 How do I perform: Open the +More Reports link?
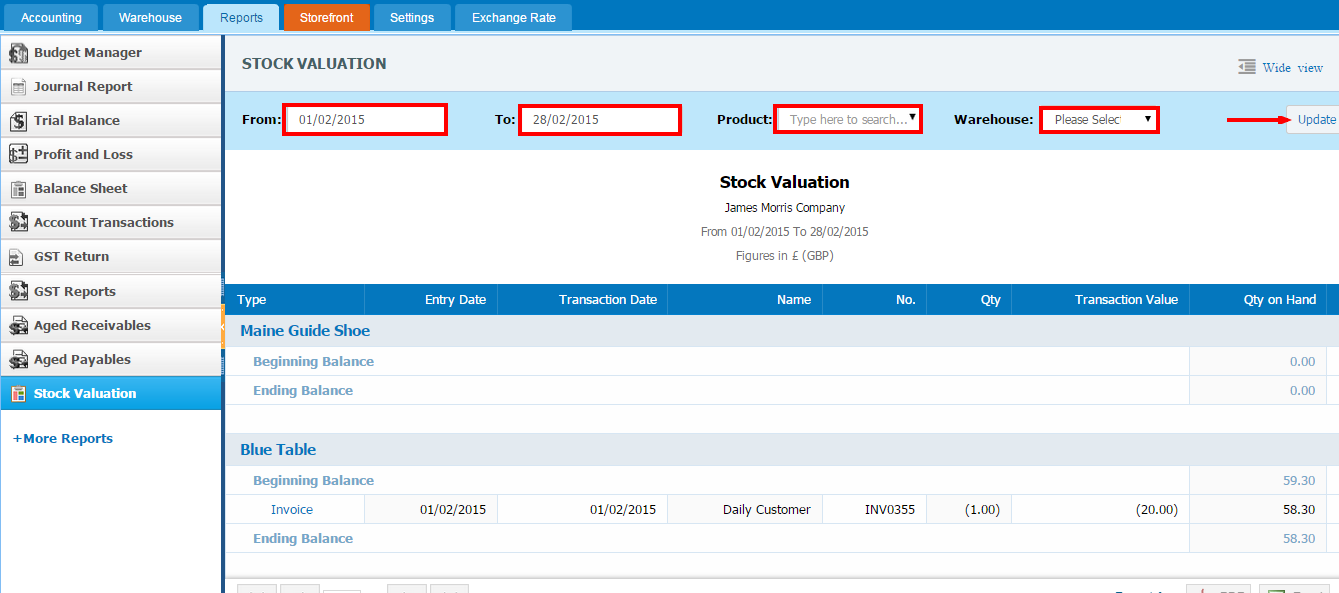pos(63,439)
